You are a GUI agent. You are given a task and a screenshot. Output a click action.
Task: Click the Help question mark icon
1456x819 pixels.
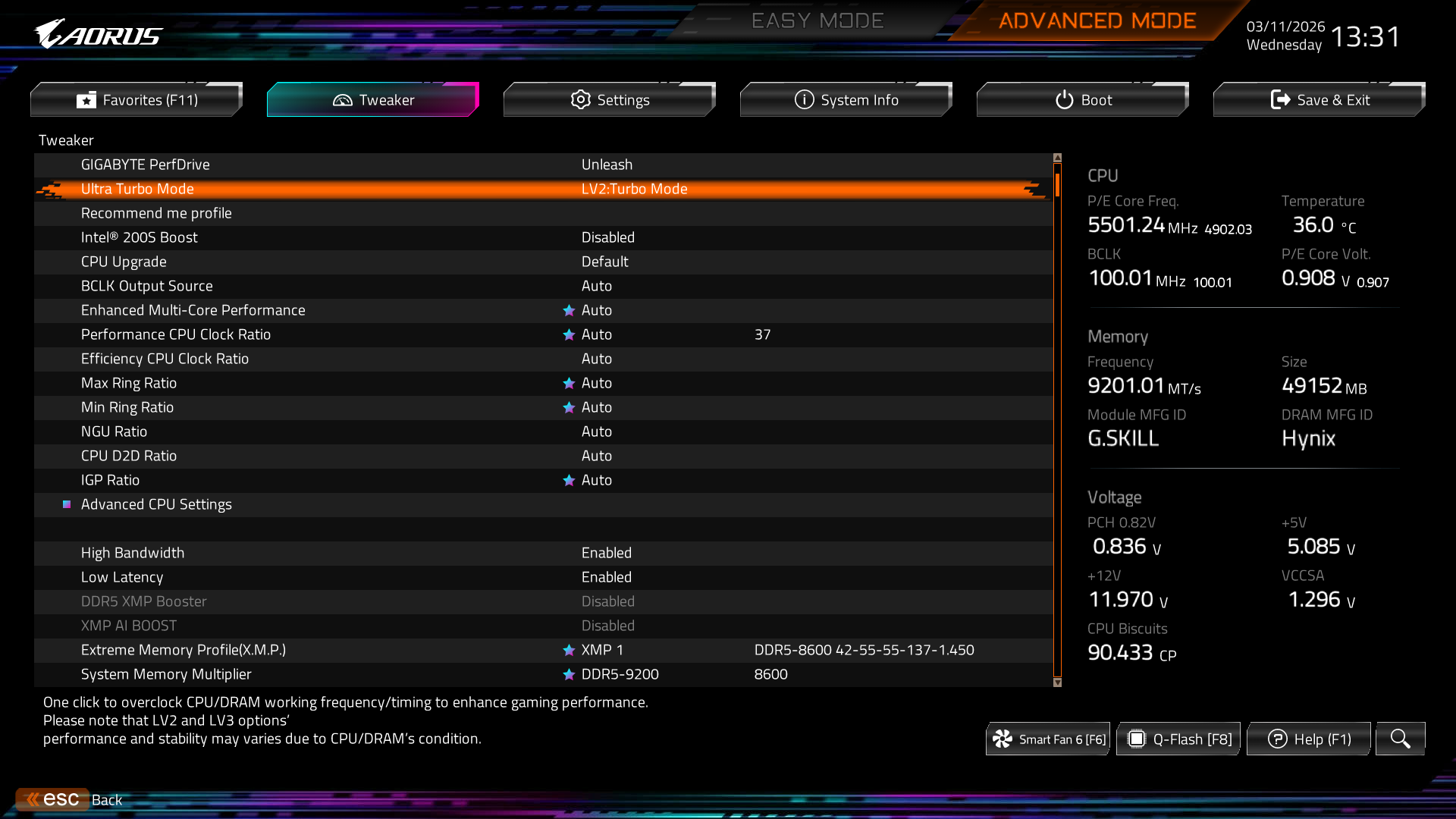pos(1277,739)
